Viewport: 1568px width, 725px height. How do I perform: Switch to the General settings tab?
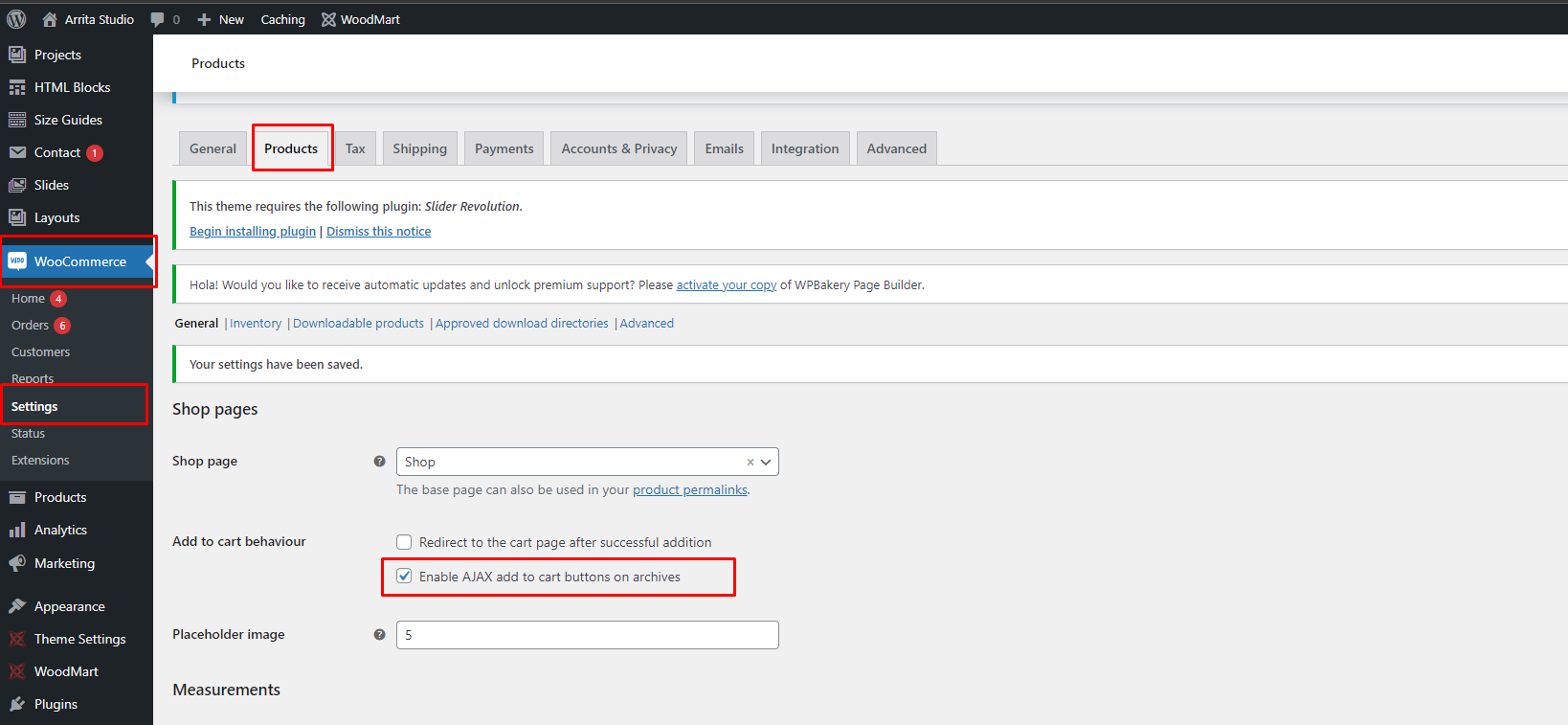[213, 148]
